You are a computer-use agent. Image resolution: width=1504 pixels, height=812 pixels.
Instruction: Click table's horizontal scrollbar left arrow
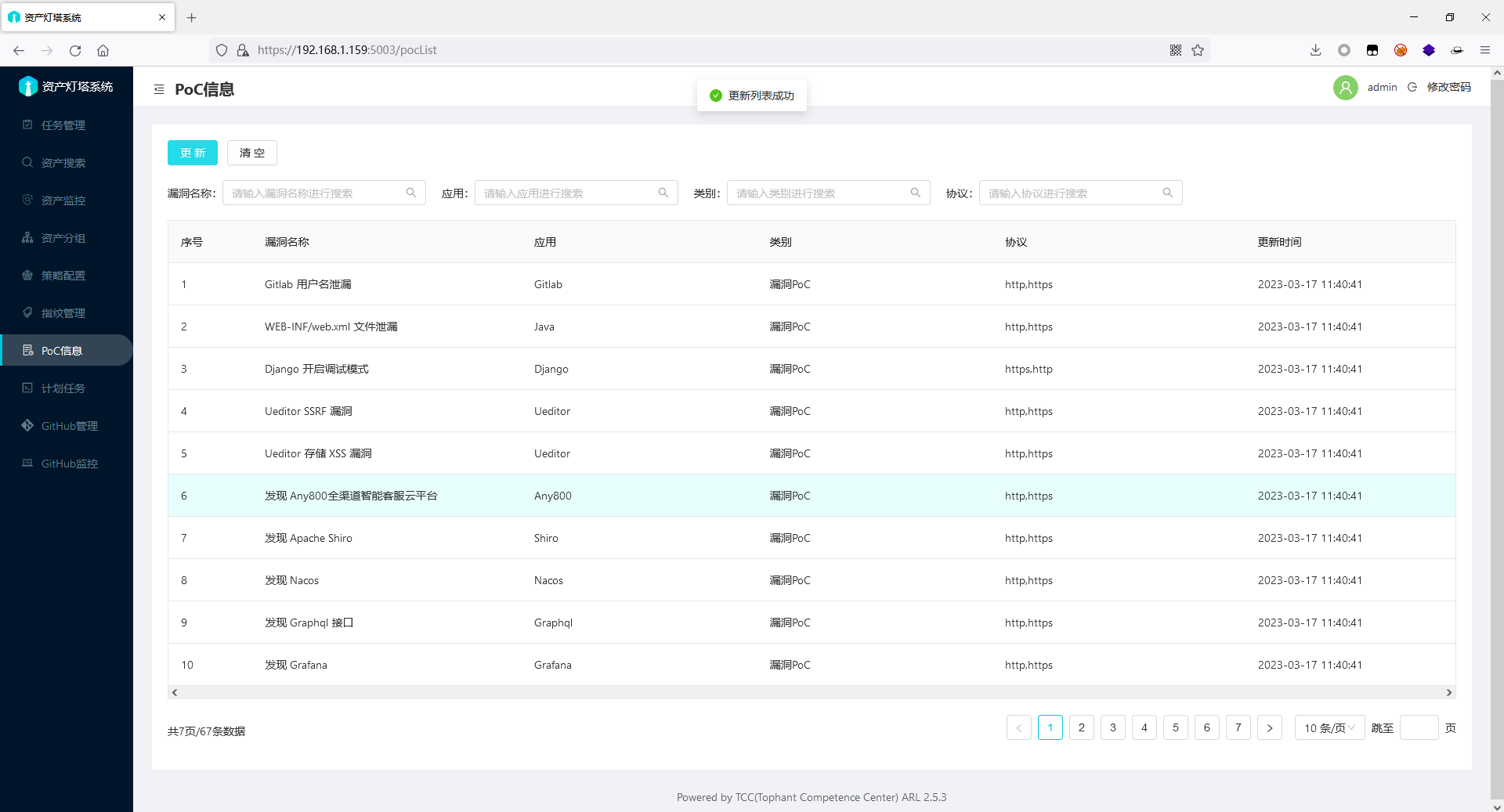[175, 692]
